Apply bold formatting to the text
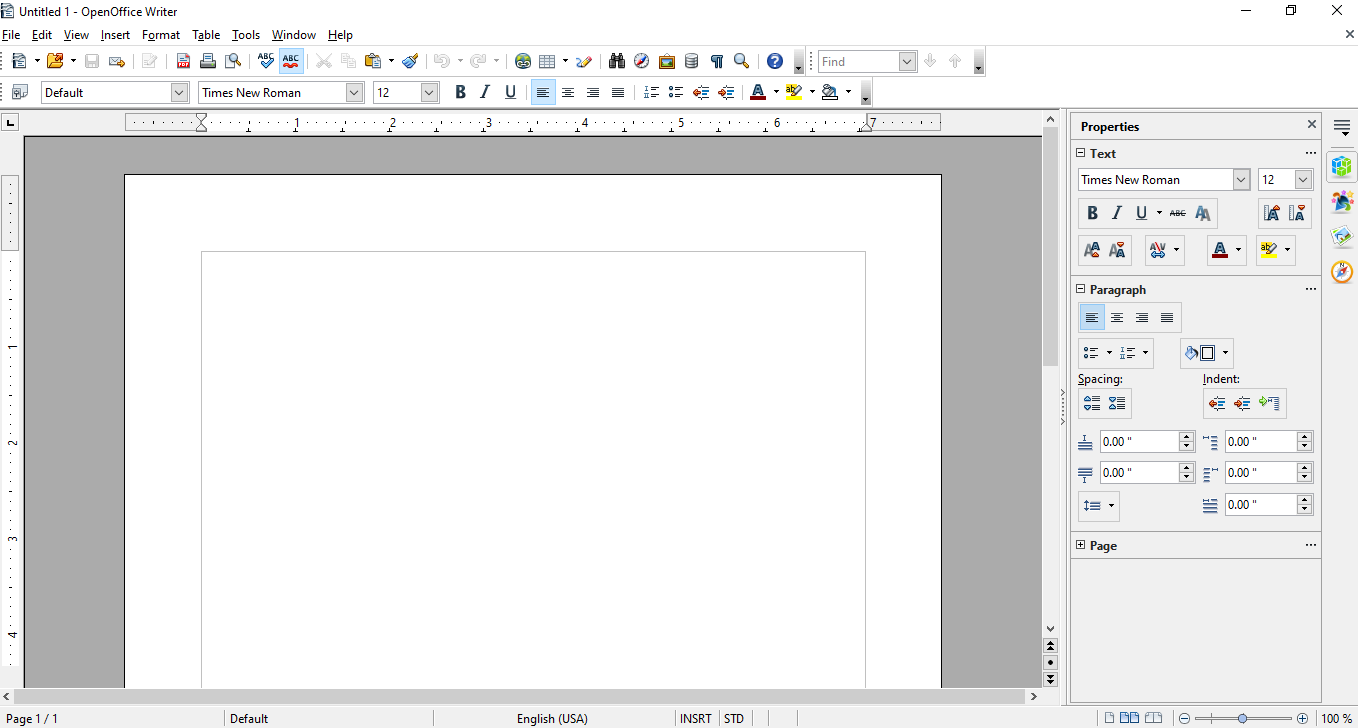Screen dimensions: 1358x728 [x=460, y=92]
